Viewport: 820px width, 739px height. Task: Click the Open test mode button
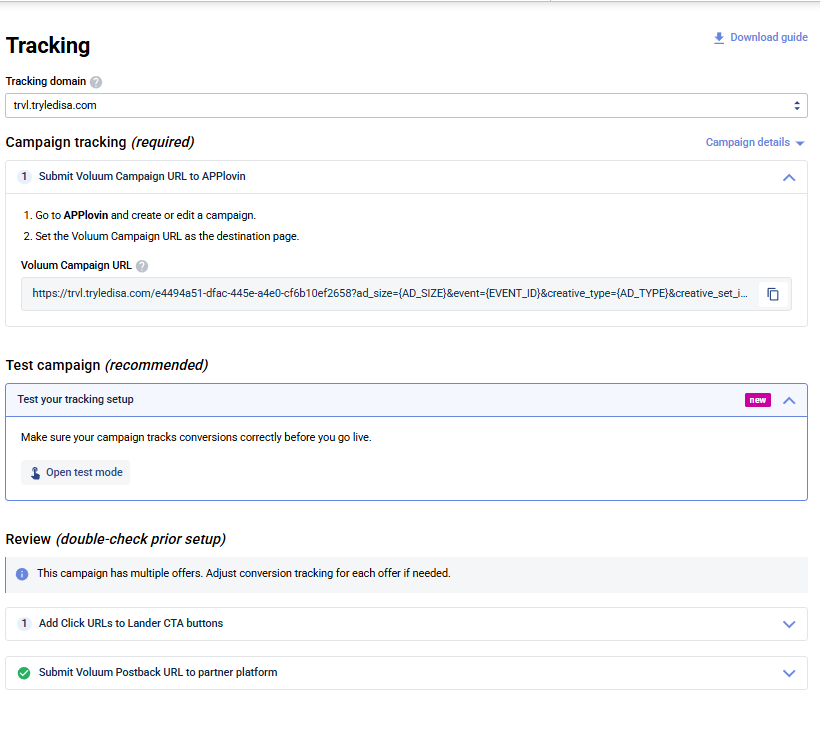click(75, 472)
